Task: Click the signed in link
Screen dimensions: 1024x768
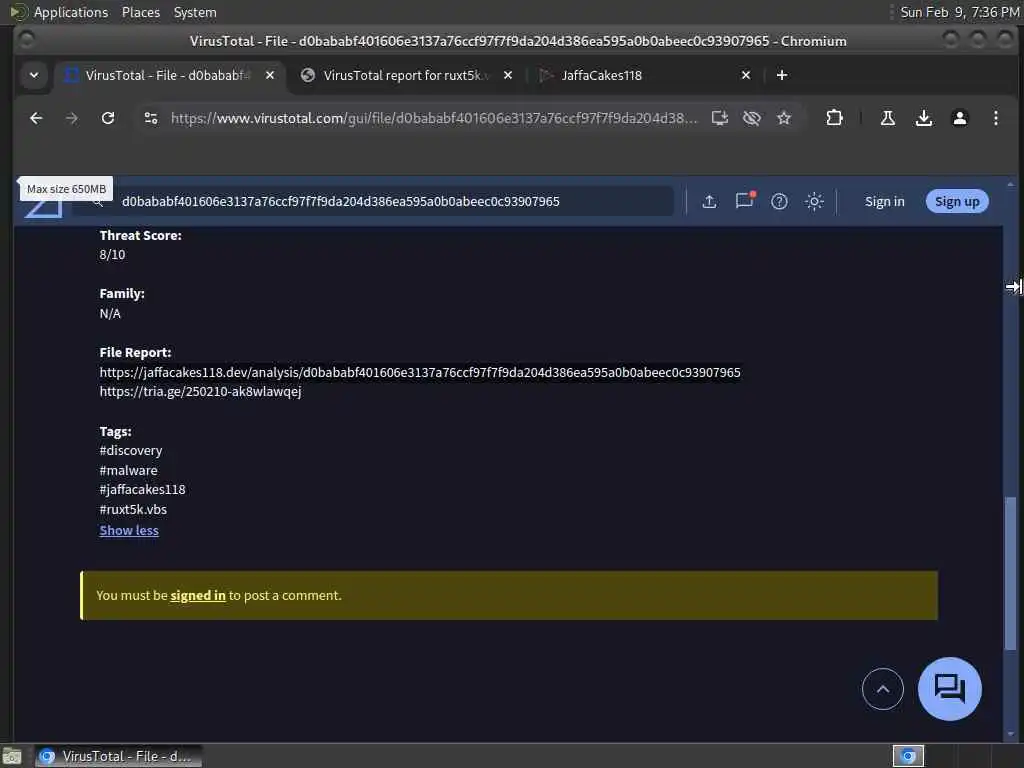Action: (198, 596)
